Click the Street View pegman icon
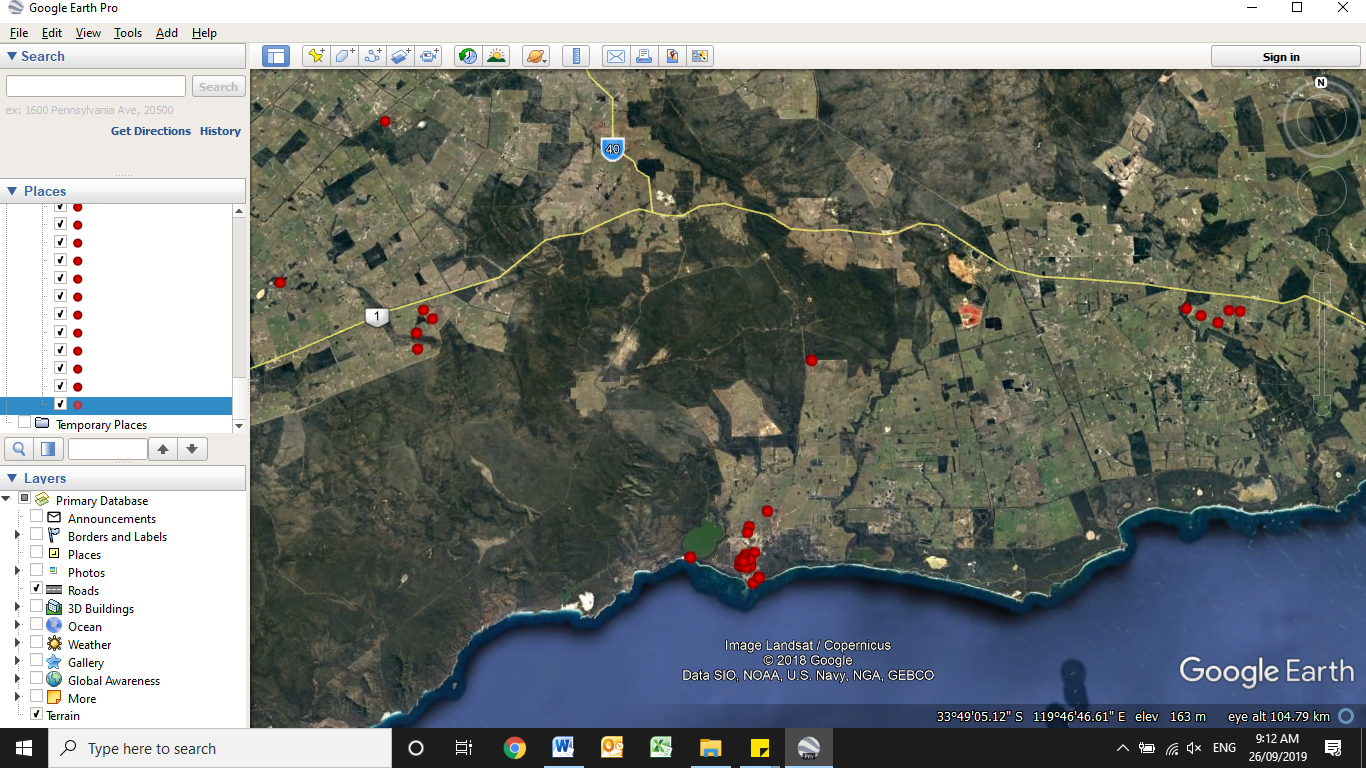 click(1321, 246)
